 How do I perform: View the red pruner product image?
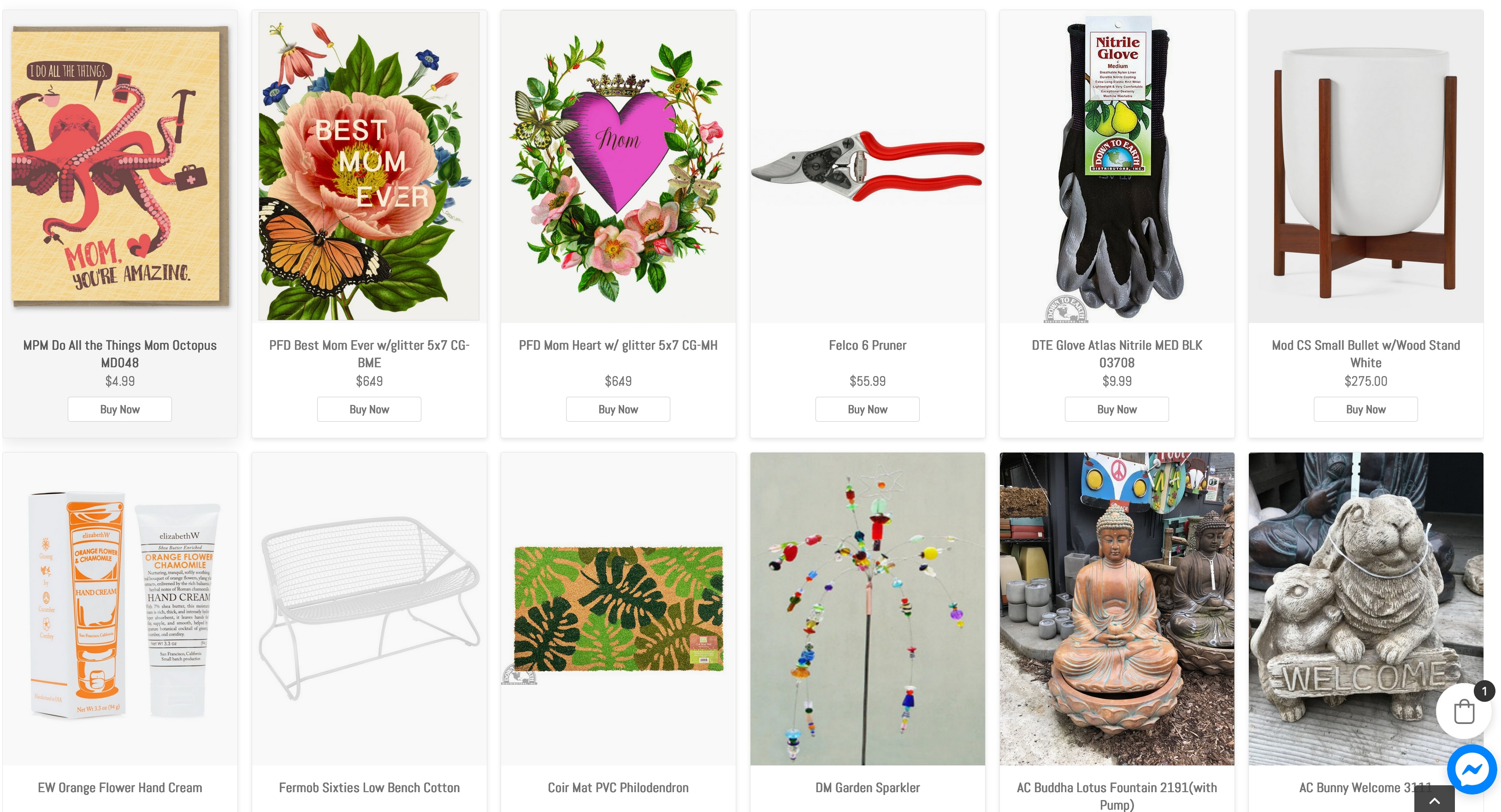867,167
